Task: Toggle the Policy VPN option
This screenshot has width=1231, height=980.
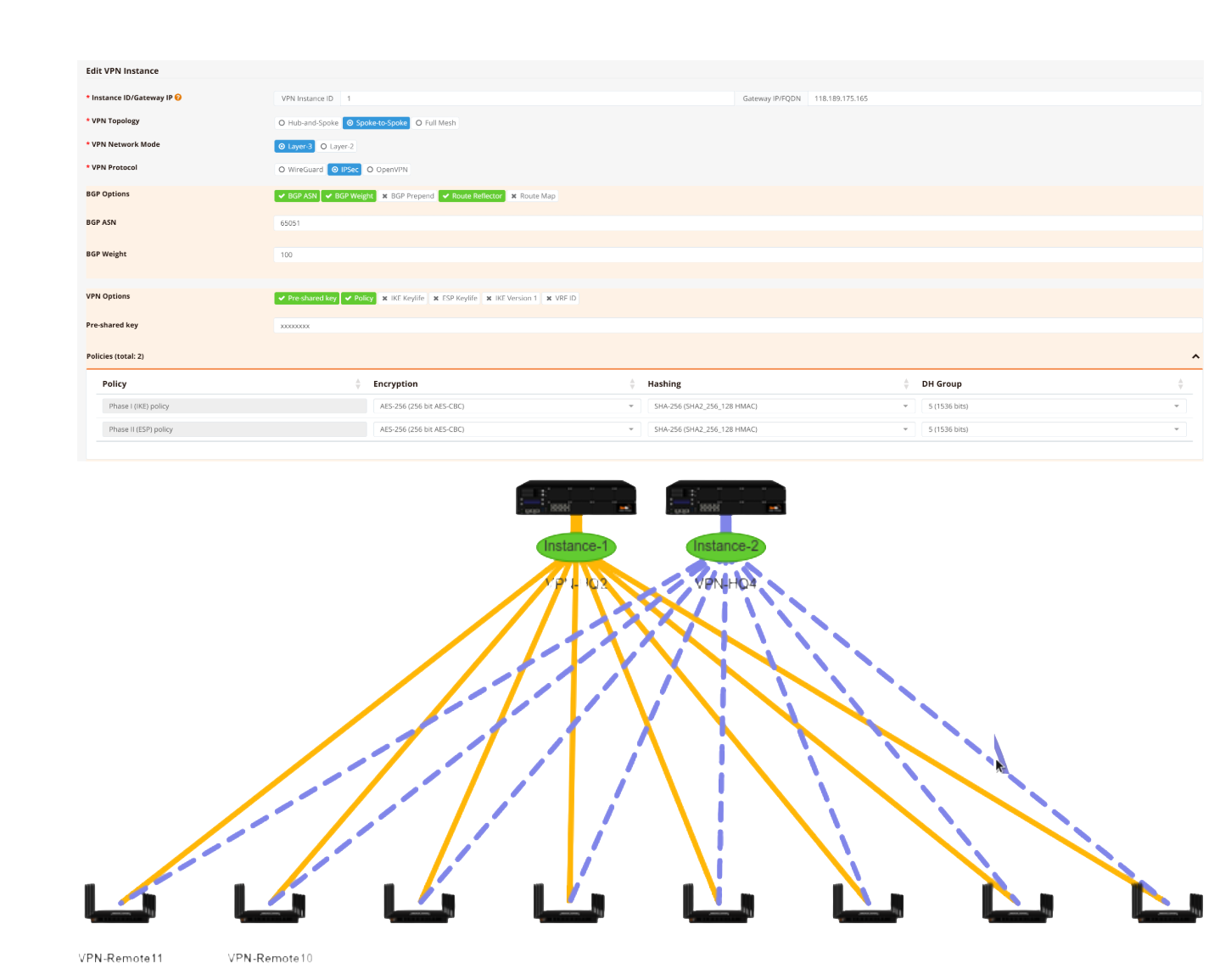Action: click(x=359, y=299)
